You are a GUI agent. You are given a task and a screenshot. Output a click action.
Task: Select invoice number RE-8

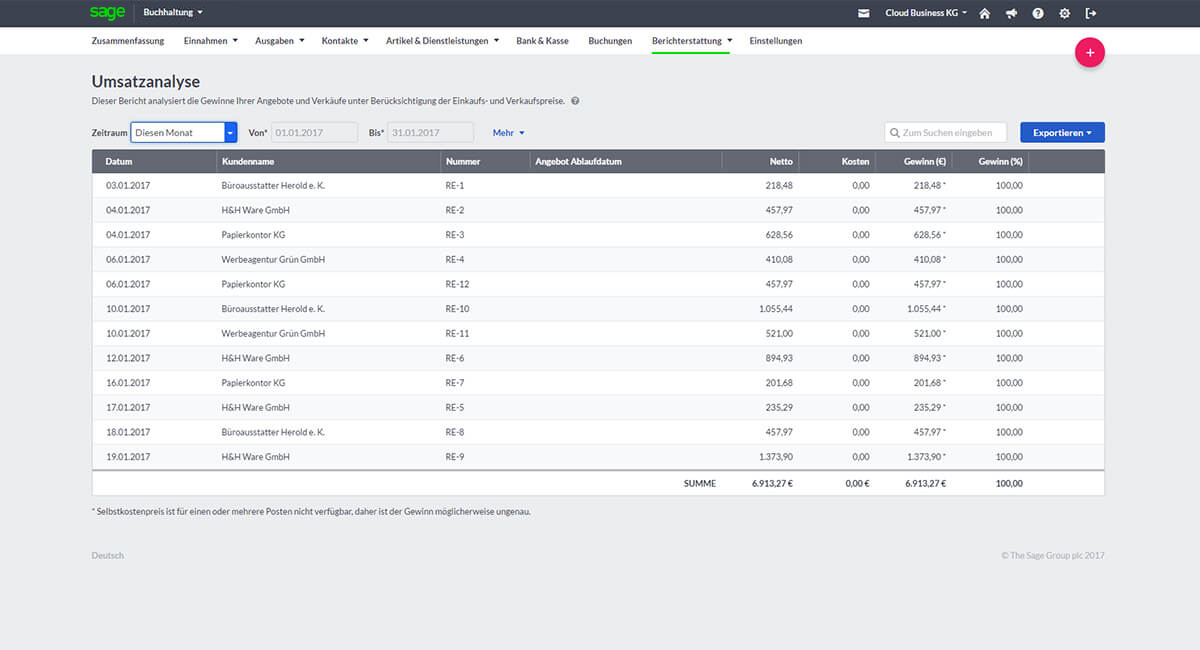pos(455,432)
